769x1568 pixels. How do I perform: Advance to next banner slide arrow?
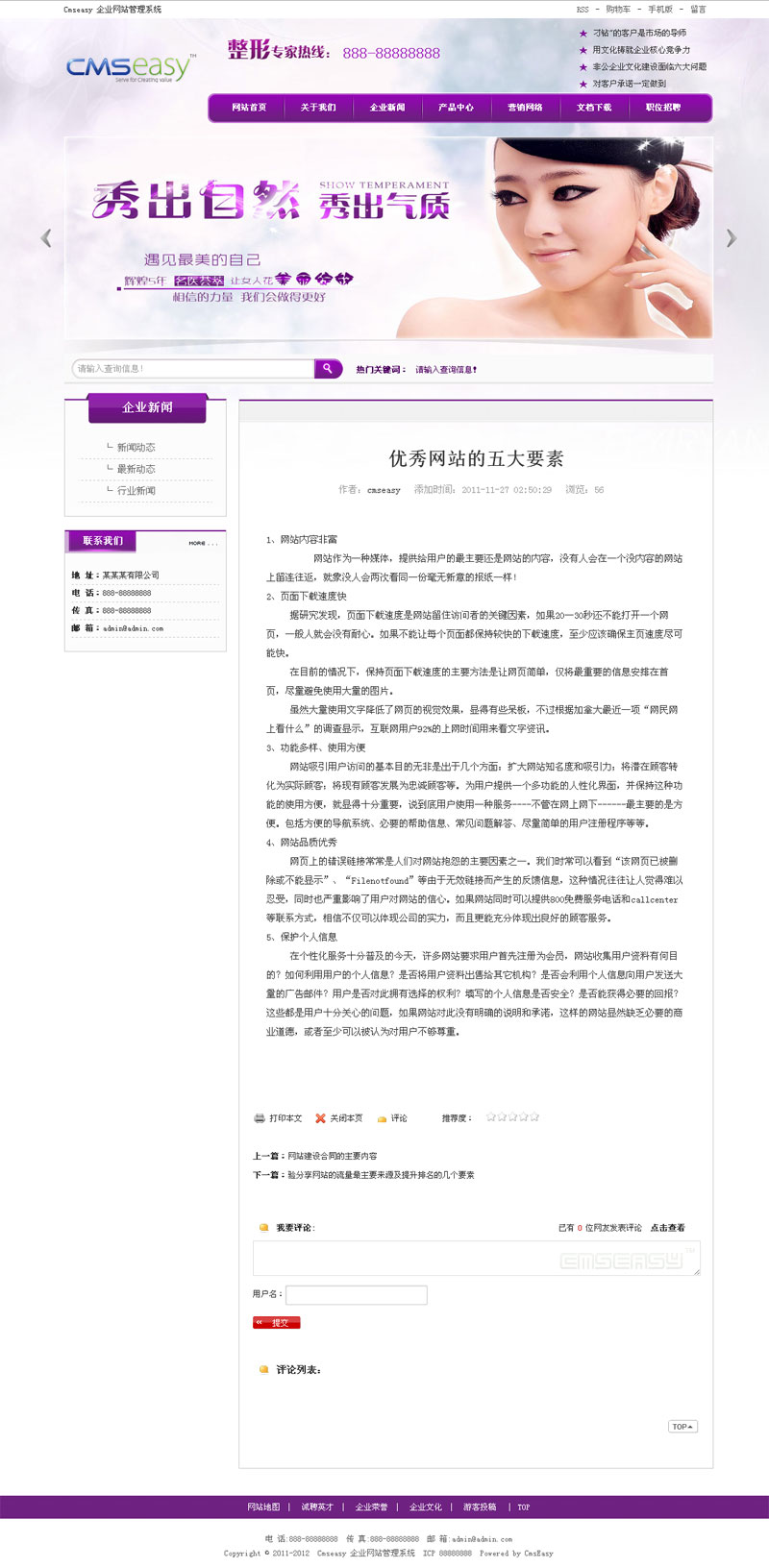click(731, 237)
